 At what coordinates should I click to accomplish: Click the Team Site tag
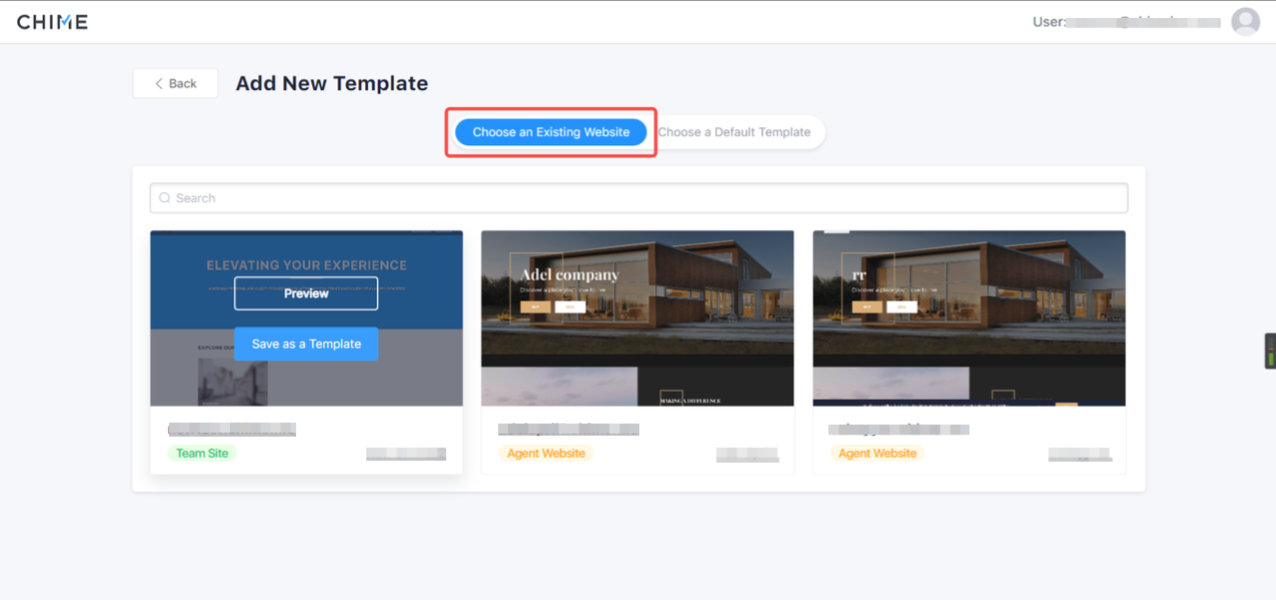pyautogui.click(x=203, y=453)
